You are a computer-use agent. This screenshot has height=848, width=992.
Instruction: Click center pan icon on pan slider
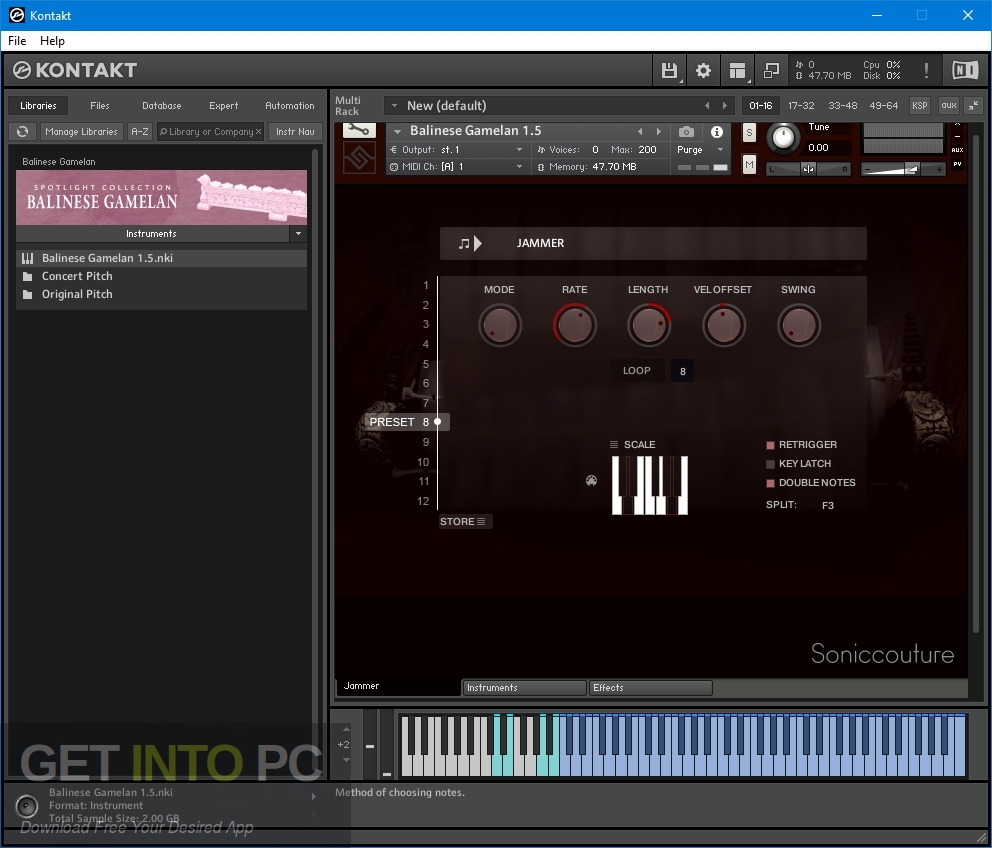808,169
